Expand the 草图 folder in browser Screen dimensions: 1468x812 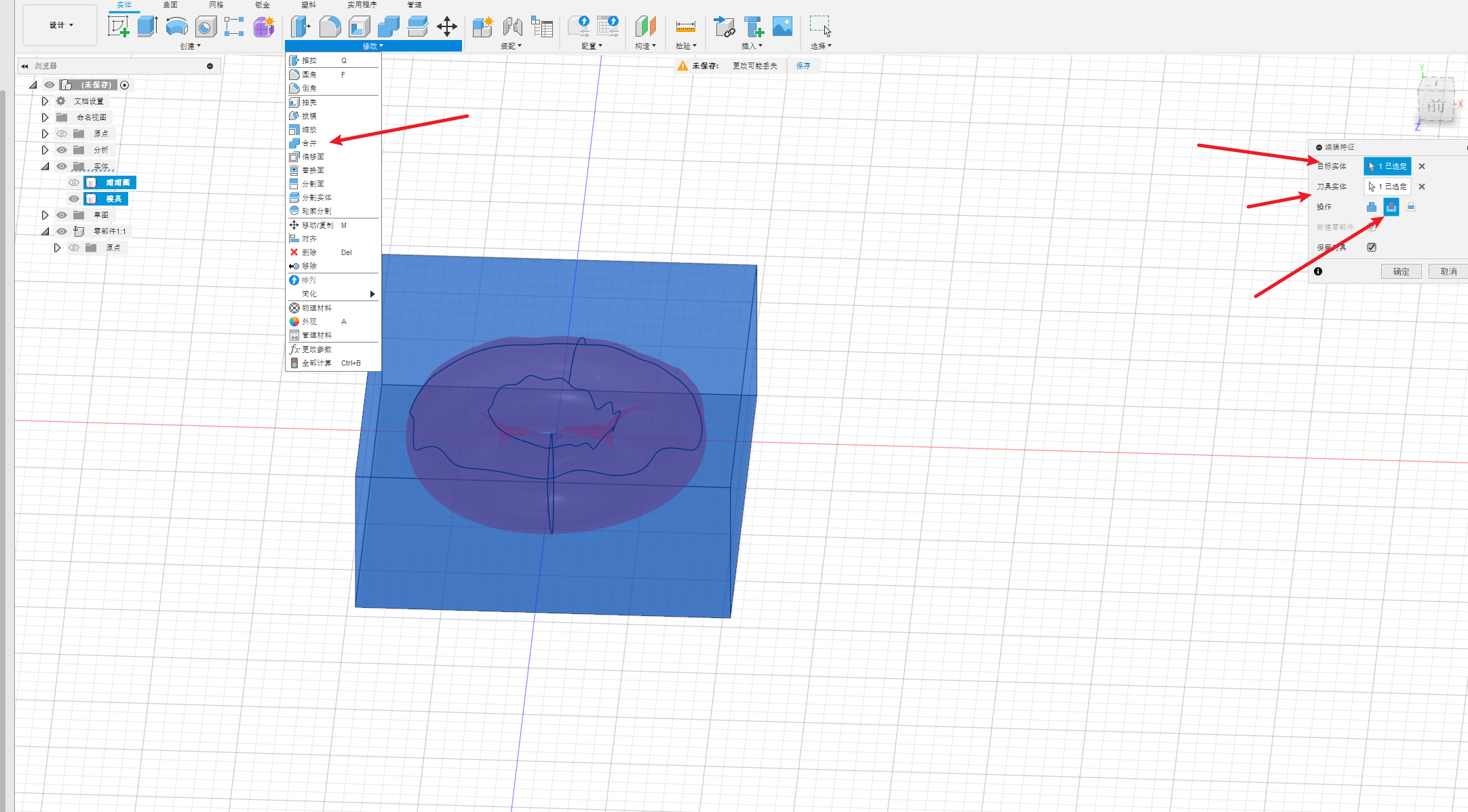pyautogui.click(x=45, y=215)
